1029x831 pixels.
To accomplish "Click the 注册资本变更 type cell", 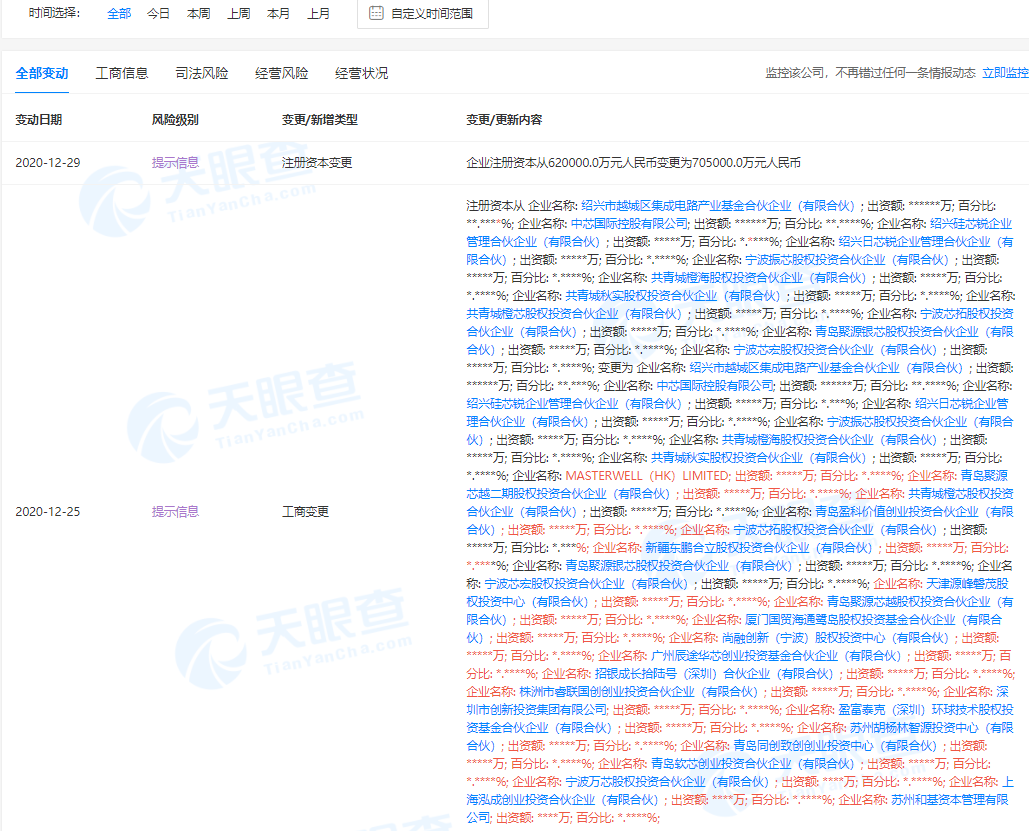I will [x=317, y=162].
